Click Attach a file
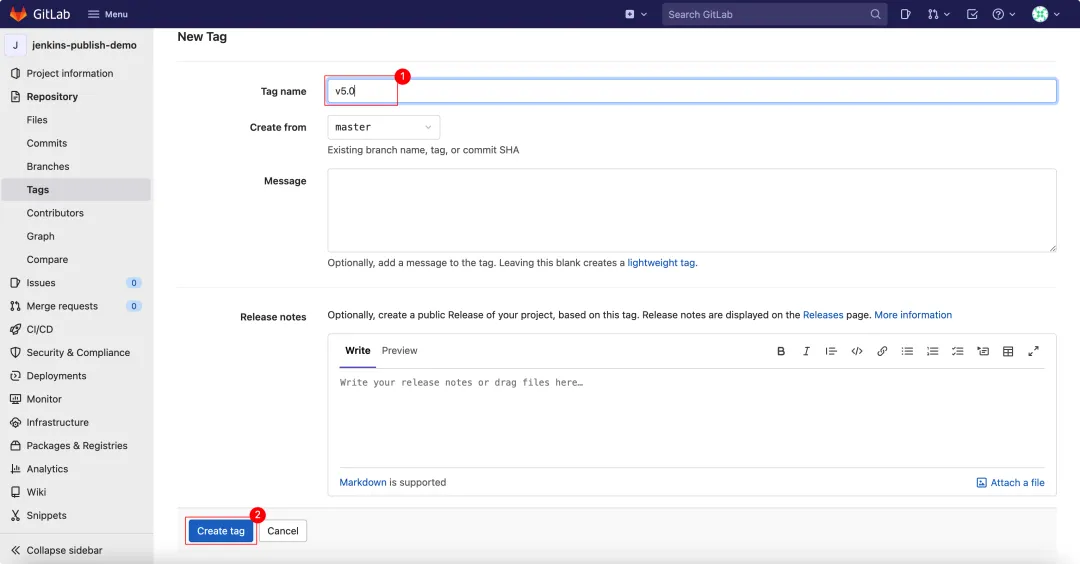The width and height of the screenshot is (1080, 564). (1010, 483)
